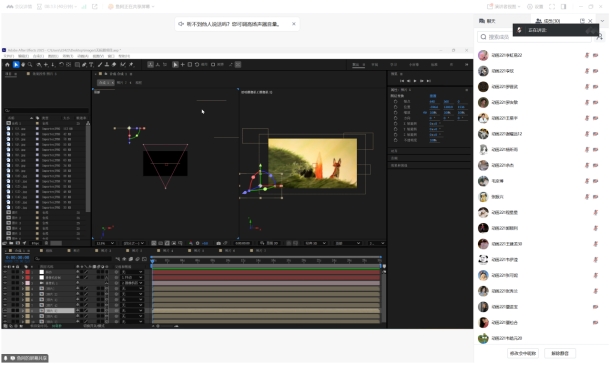Click the invite member icon beside search
The height and width of the screenshot is (365, 611).
(x=600, y=37)
